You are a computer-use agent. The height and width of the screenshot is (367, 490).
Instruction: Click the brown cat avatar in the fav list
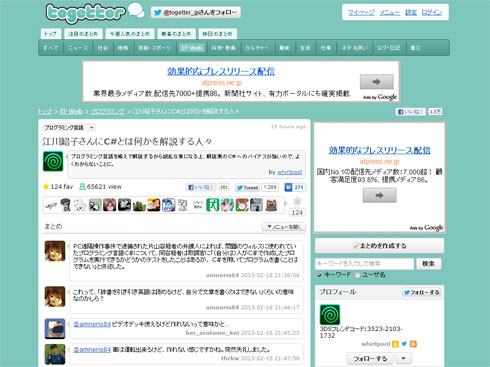coord(271,205)
